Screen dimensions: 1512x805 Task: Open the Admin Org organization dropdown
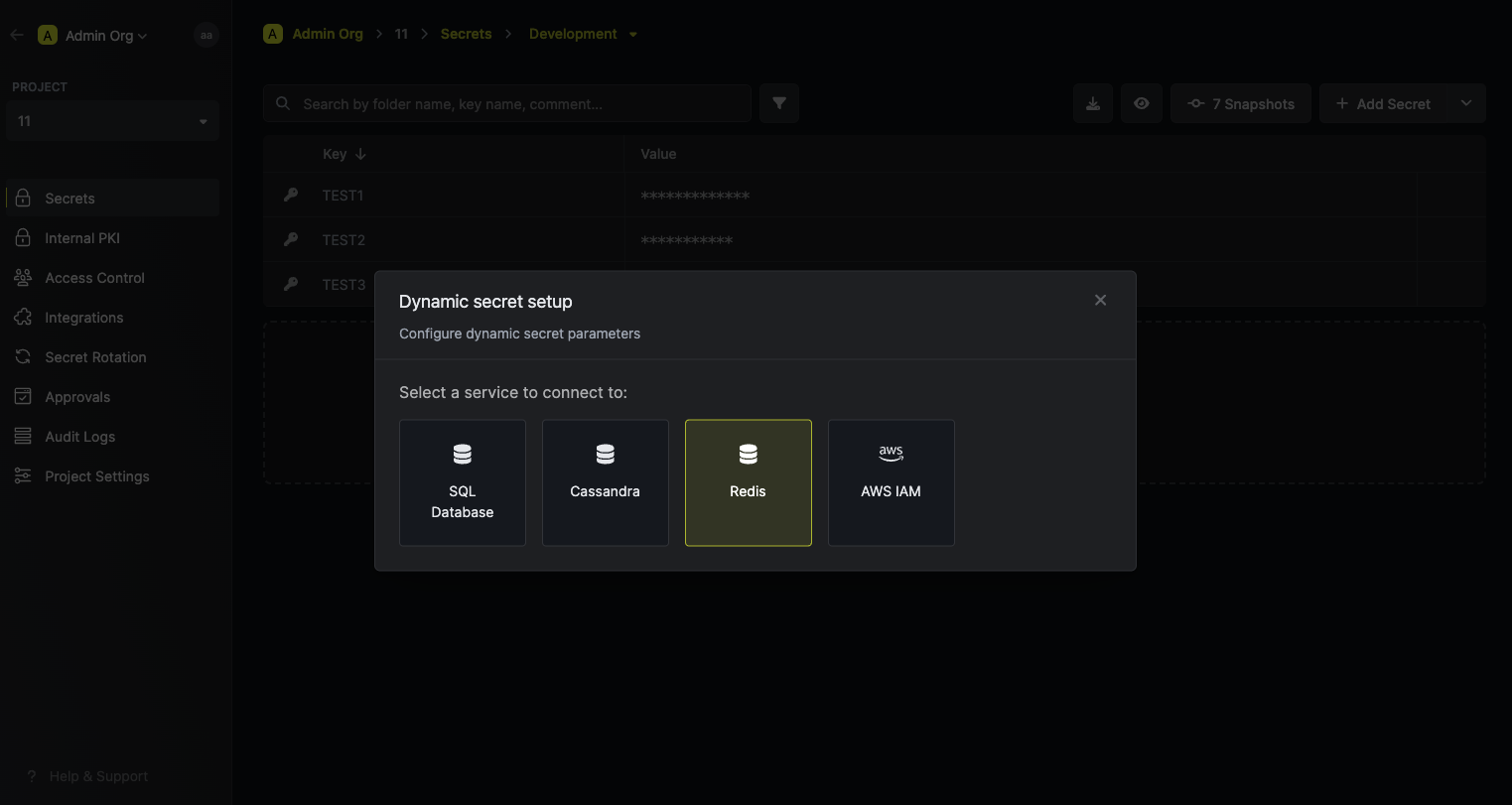[x=93, y=36]
